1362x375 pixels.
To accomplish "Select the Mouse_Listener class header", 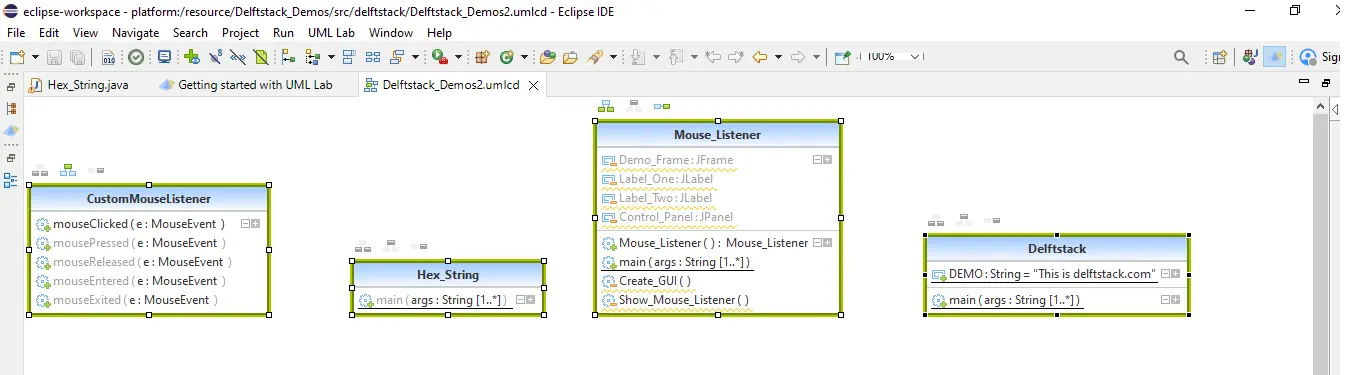I will [x=717, y=135].
